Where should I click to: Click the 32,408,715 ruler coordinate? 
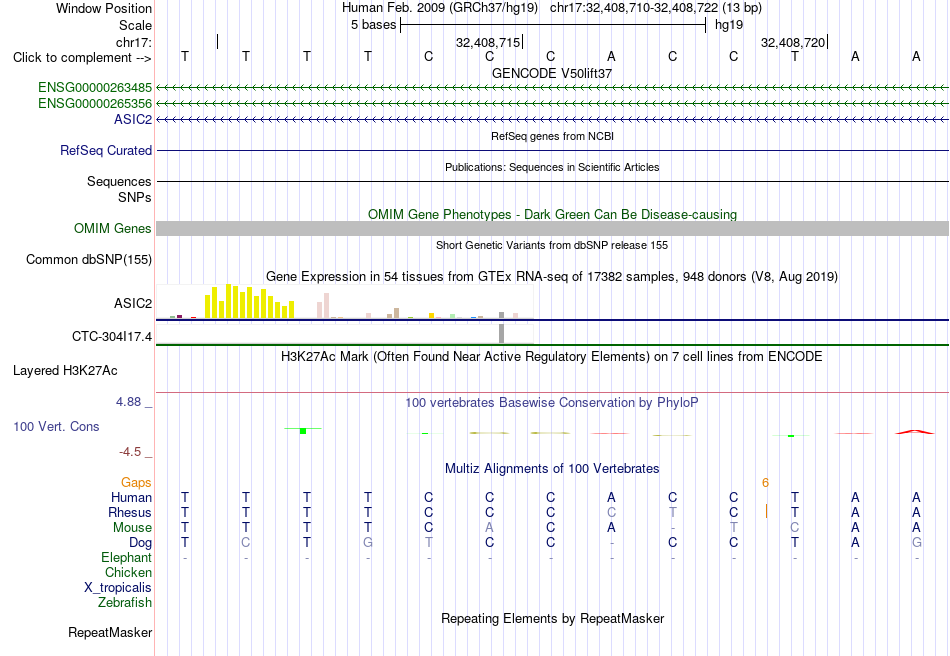click(488, 42)
